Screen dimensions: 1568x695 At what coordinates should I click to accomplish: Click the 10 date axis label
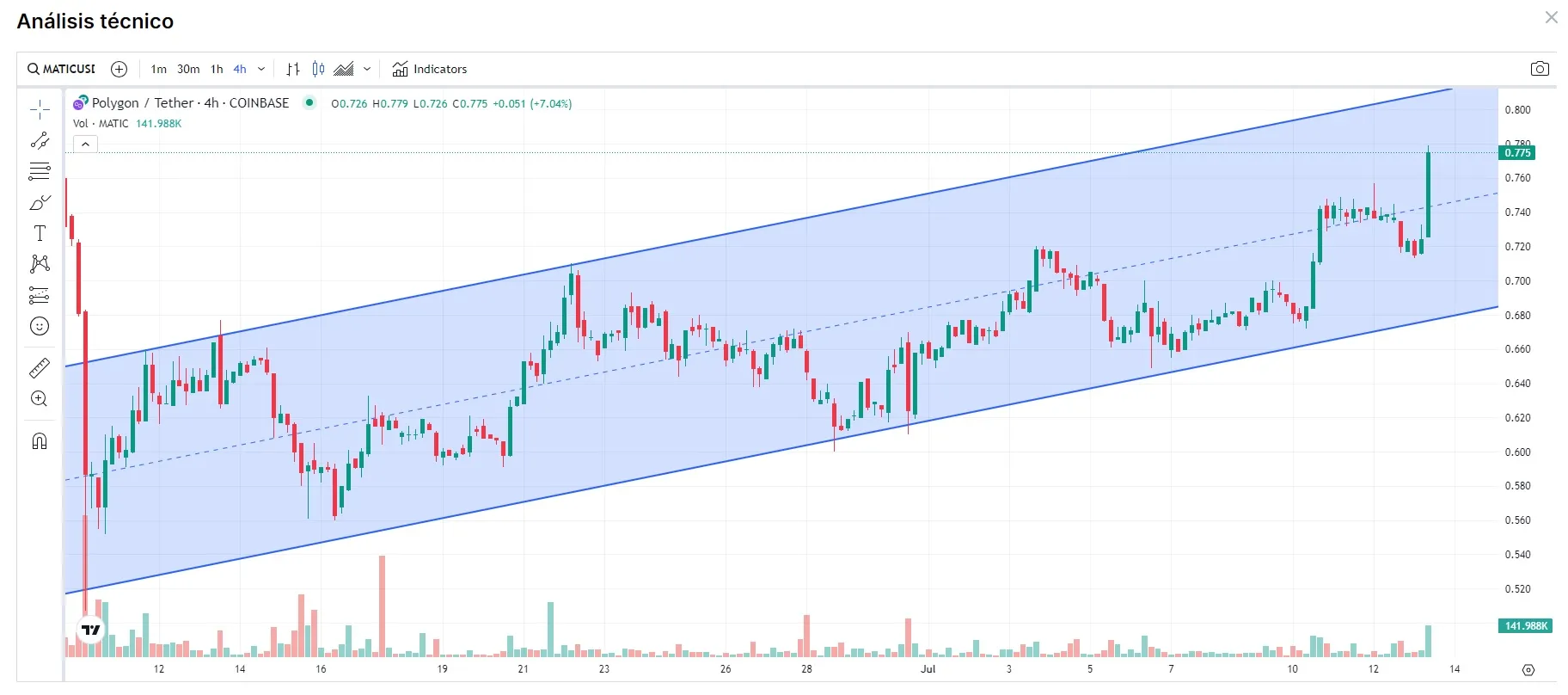(1292, 669)
